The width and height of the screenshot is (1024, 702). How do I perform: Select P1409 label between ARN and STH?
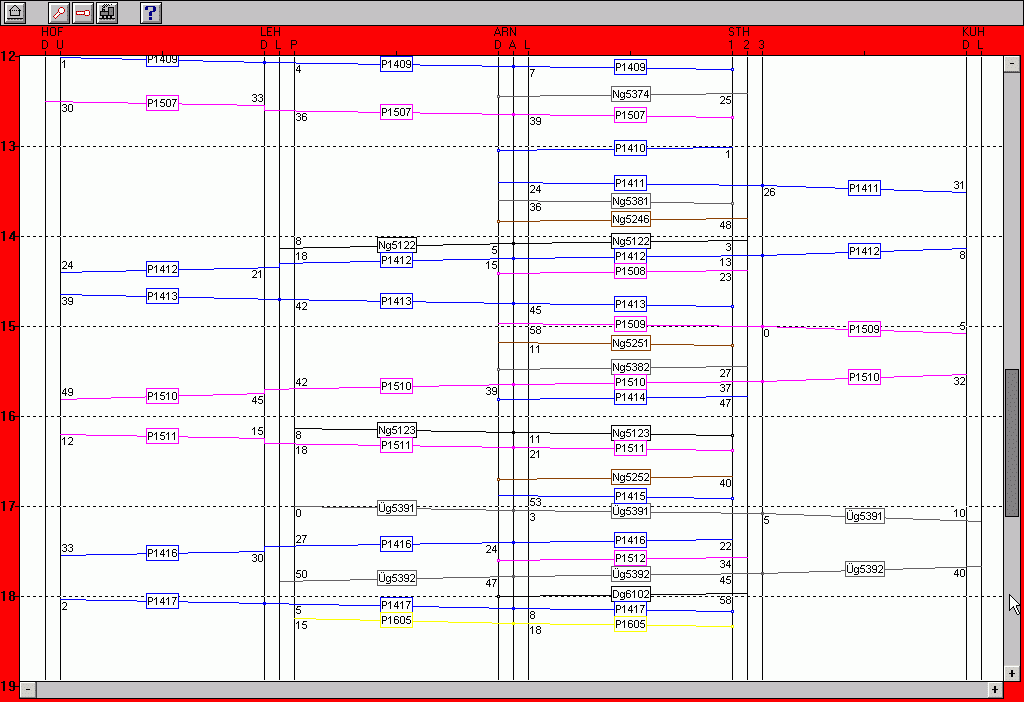click(x=630, y=67)
